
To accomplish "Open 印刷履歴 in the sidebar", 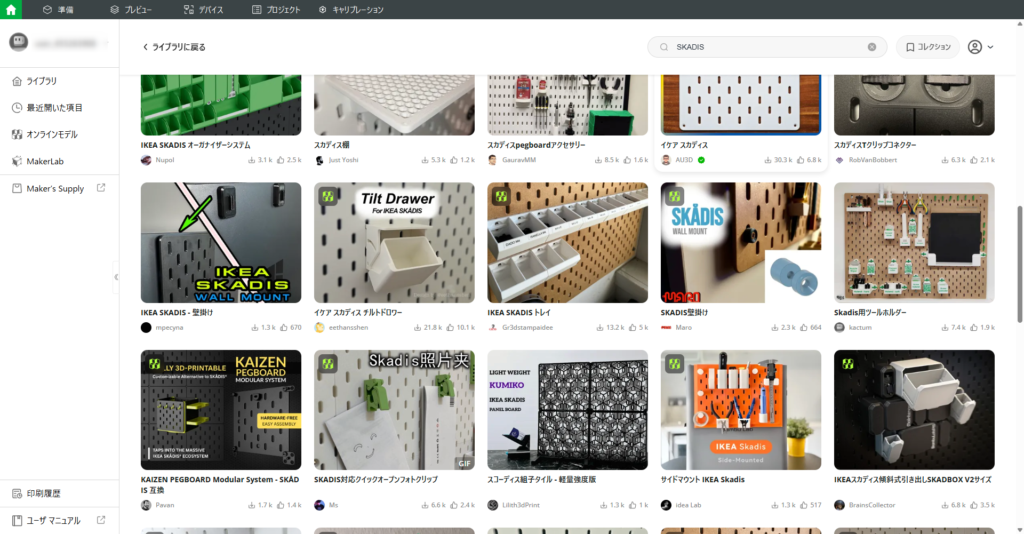I will 43,493.
